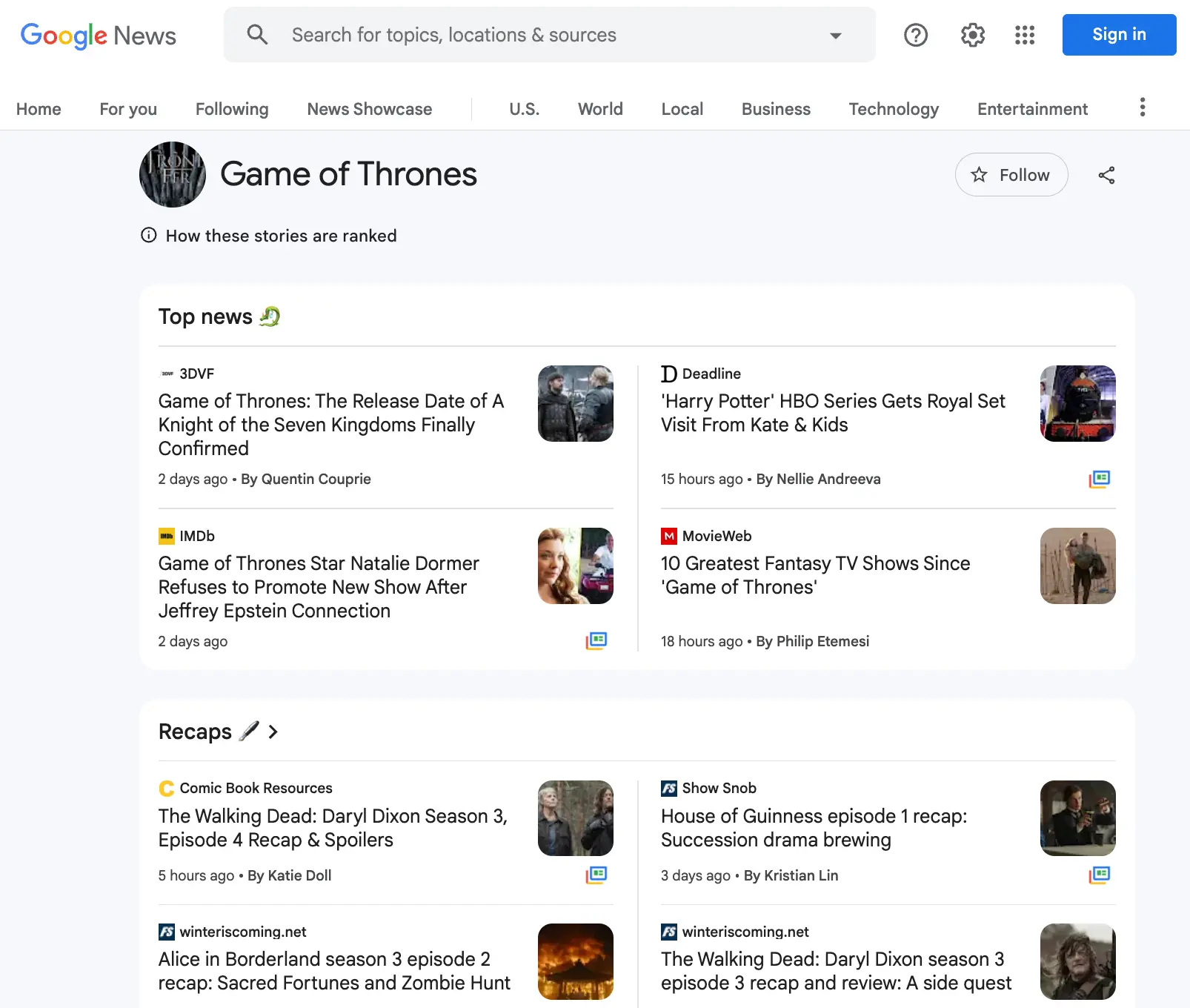
Task: Open Settings gear icon
Action: 972,35
